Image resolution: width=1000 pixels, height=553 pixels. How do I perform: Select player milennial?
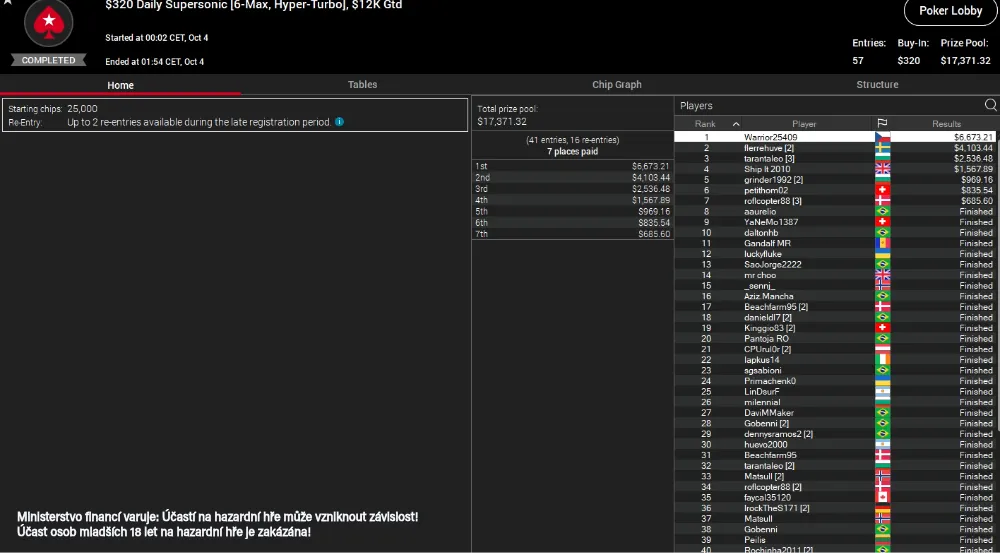(762, 402)
